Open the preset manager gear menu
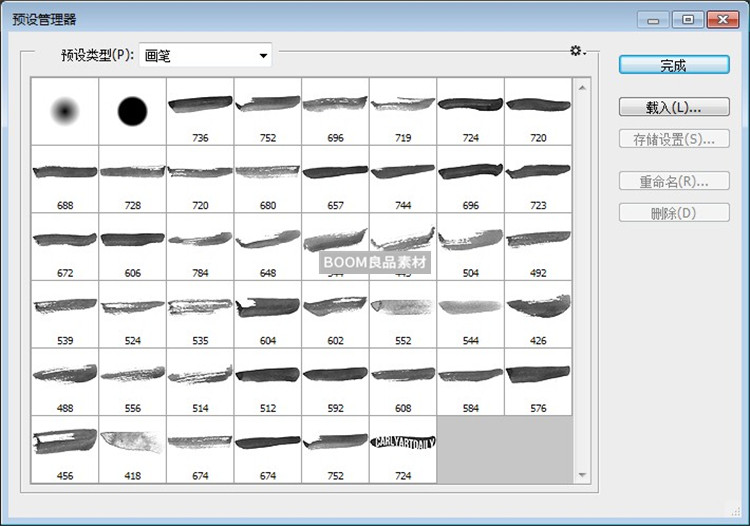This screenshot has height=526, width=750. pos(577,51)
